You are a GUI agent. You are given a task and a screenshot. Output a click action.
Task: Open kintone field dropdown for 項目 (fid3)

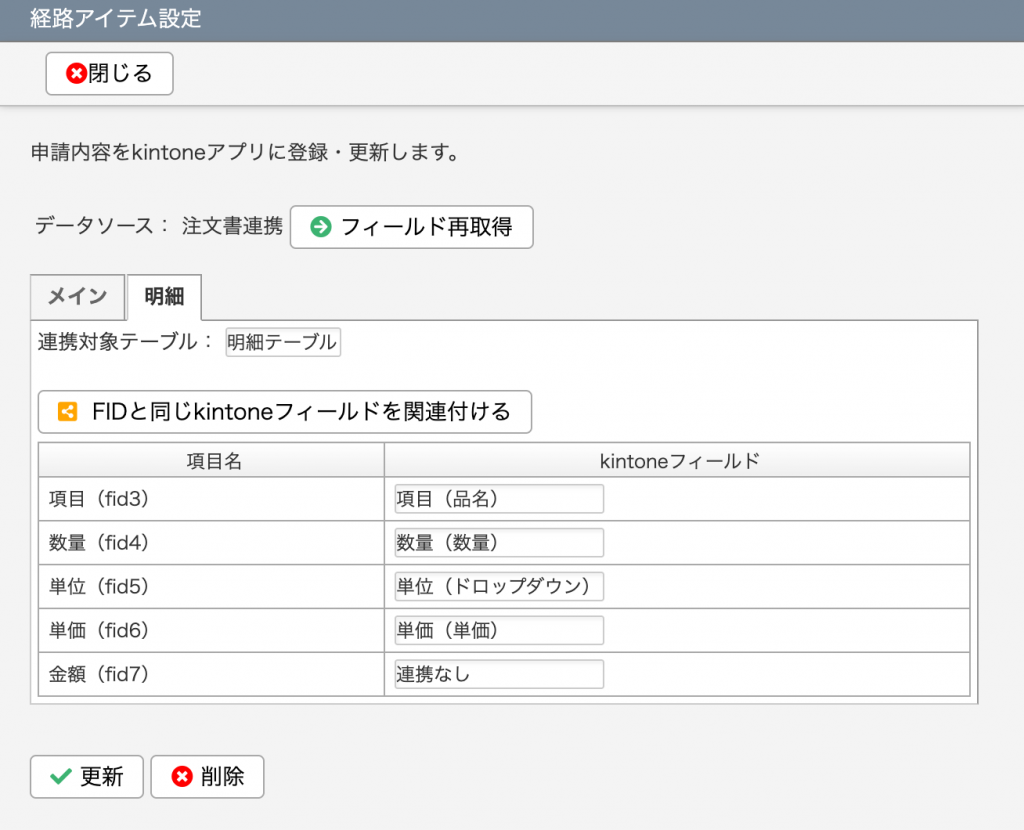[x=499, y=499]
